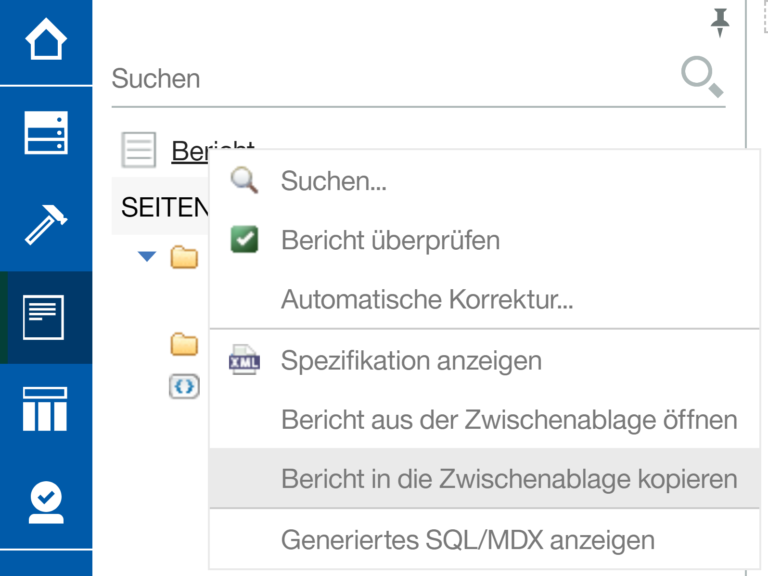768x576 pixels.
Task: Open the data sources server icon
Action: [x=46, y=132]
